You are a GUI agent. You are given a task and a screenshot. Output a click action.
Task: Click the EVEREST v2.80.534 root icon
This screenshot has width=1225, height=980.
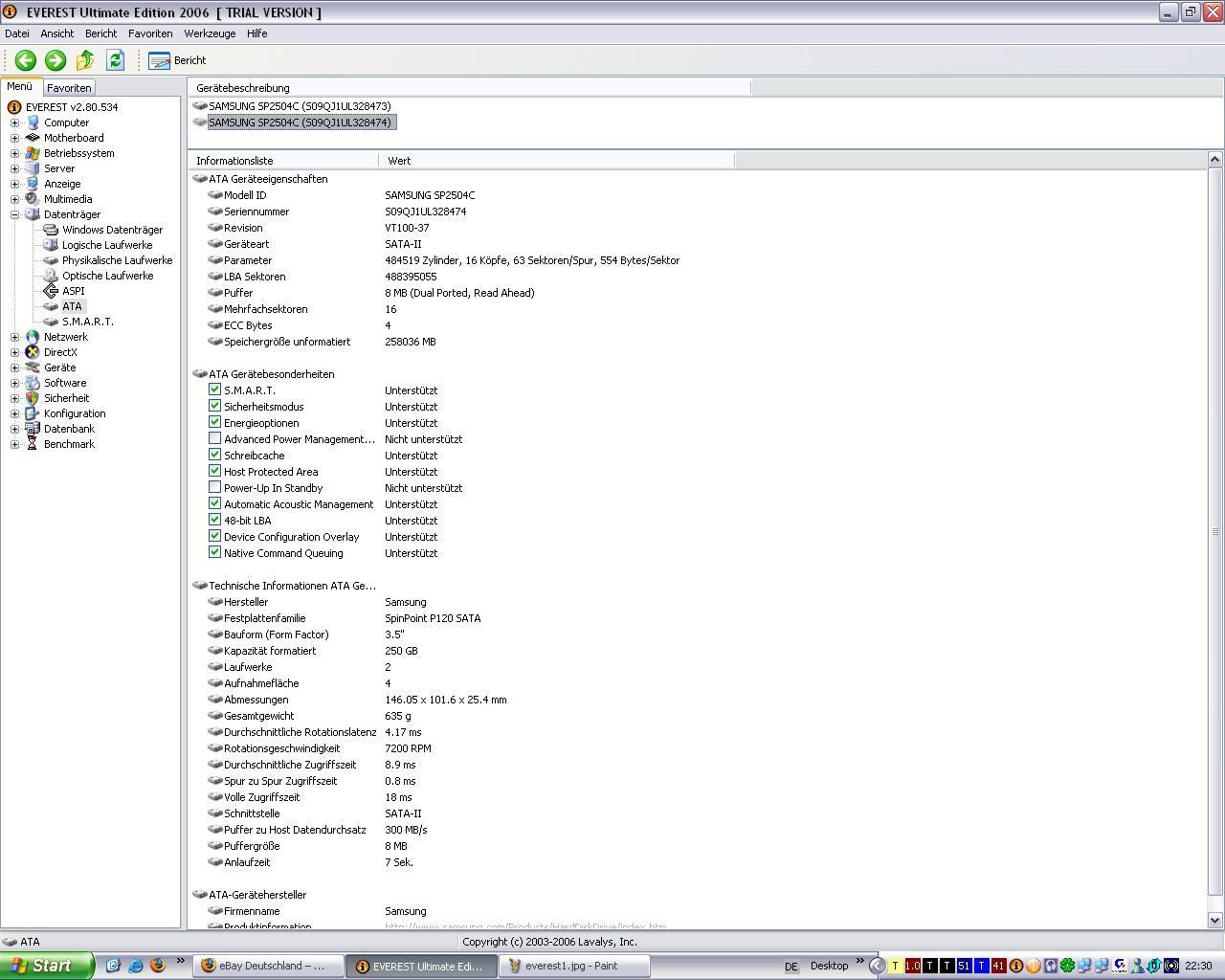pos(14,107)
